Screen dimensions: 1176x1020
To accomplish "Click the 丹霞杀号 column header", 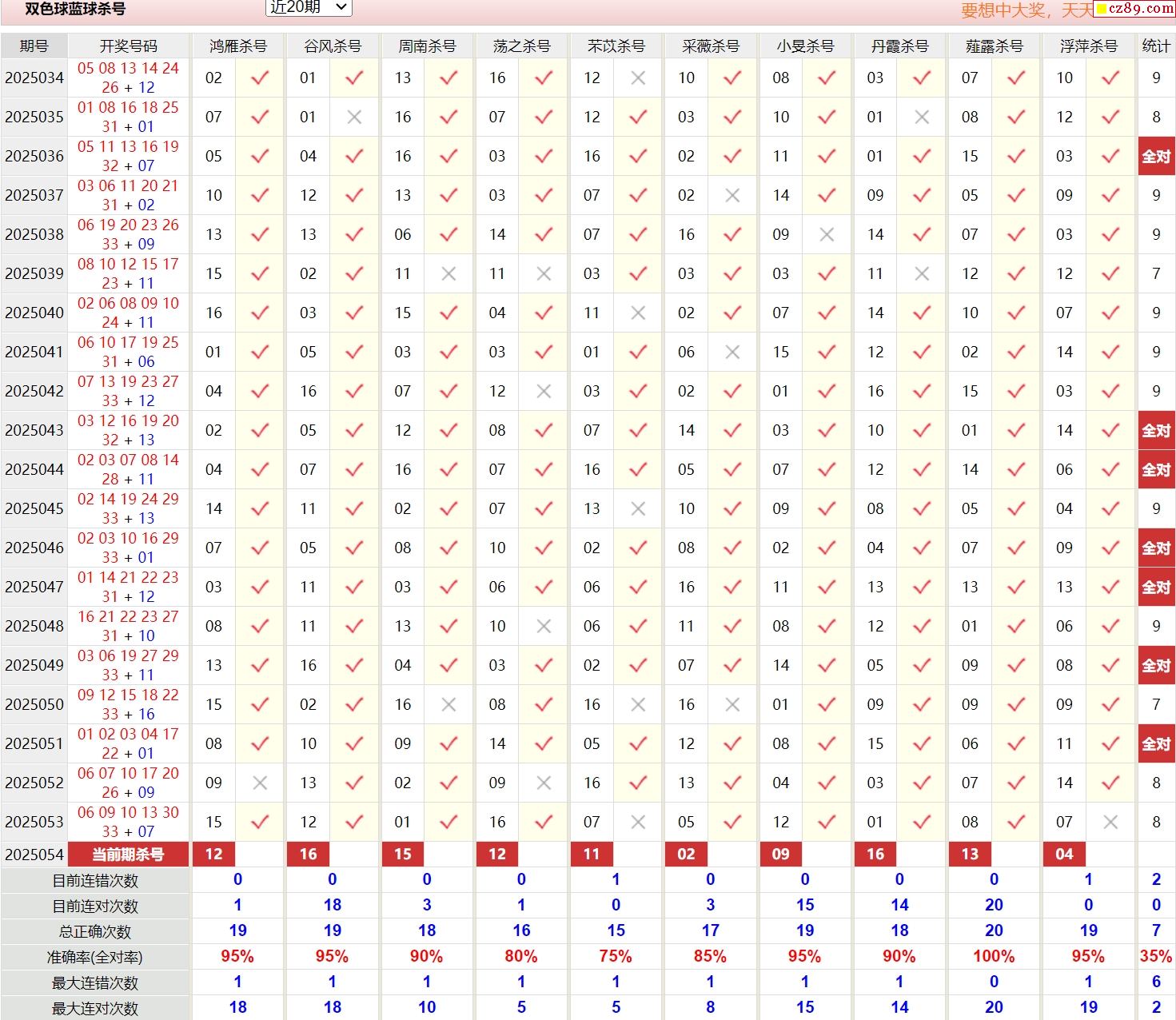I will pos(899,46).
